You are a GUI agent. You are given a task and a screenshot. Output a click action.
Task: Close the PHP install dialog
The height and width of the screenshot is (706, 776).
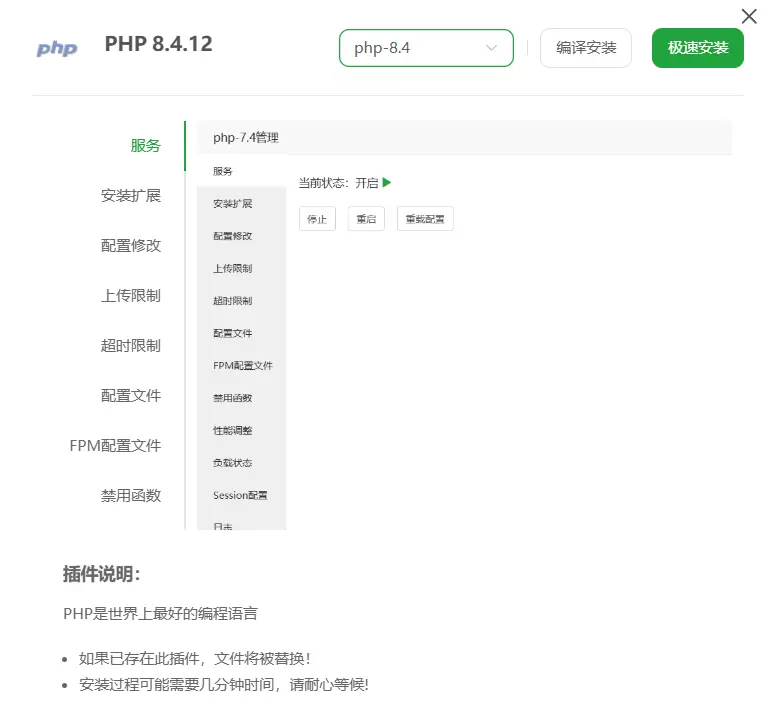pos(749,16)
